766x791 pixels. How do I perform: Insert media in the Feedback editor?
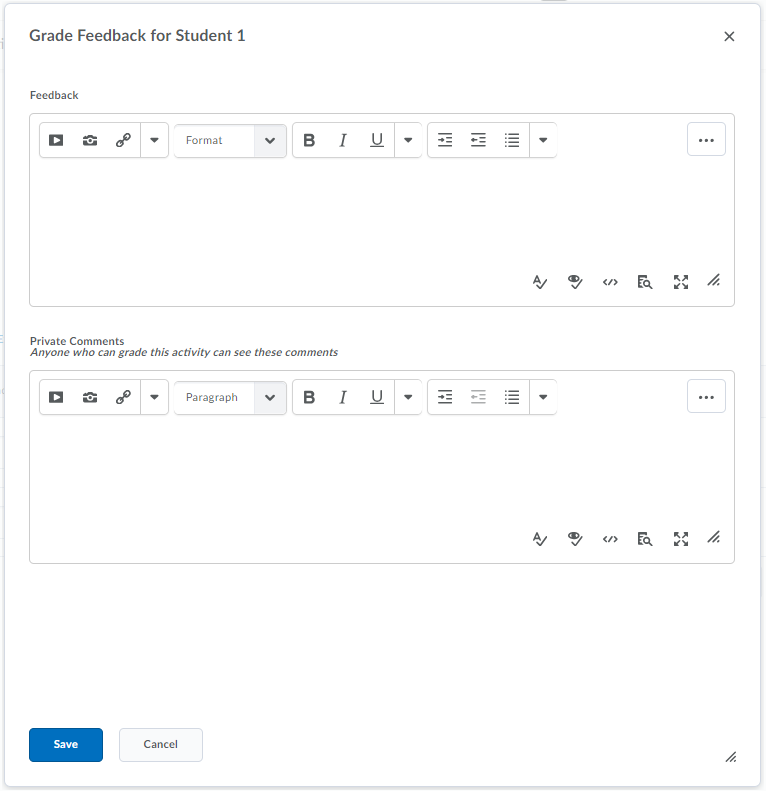coord(56,141)
